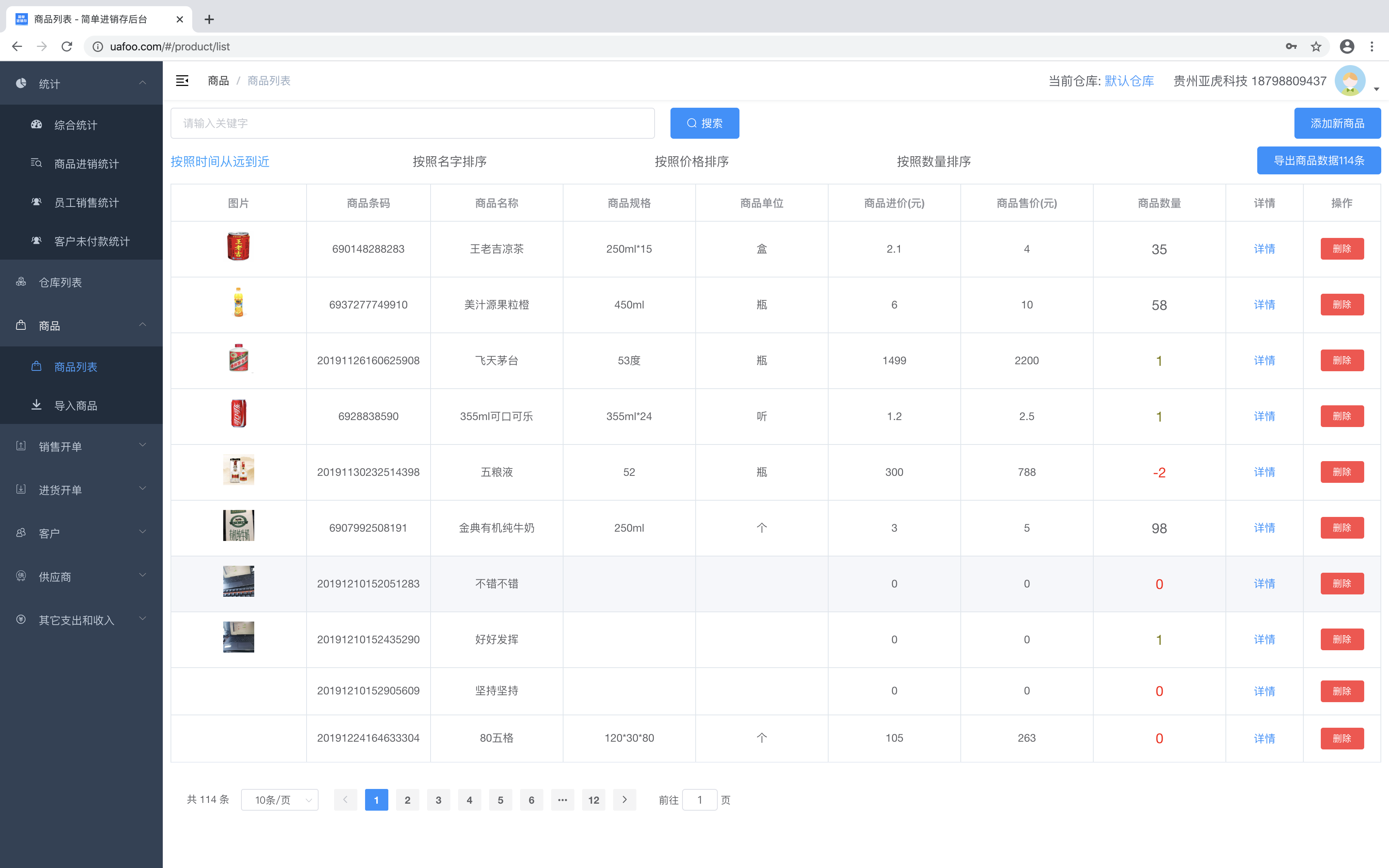Screen dimensions: 1389x868
Task: Click the 默认仓库 warehouse link
Action: pos(1129,81)
